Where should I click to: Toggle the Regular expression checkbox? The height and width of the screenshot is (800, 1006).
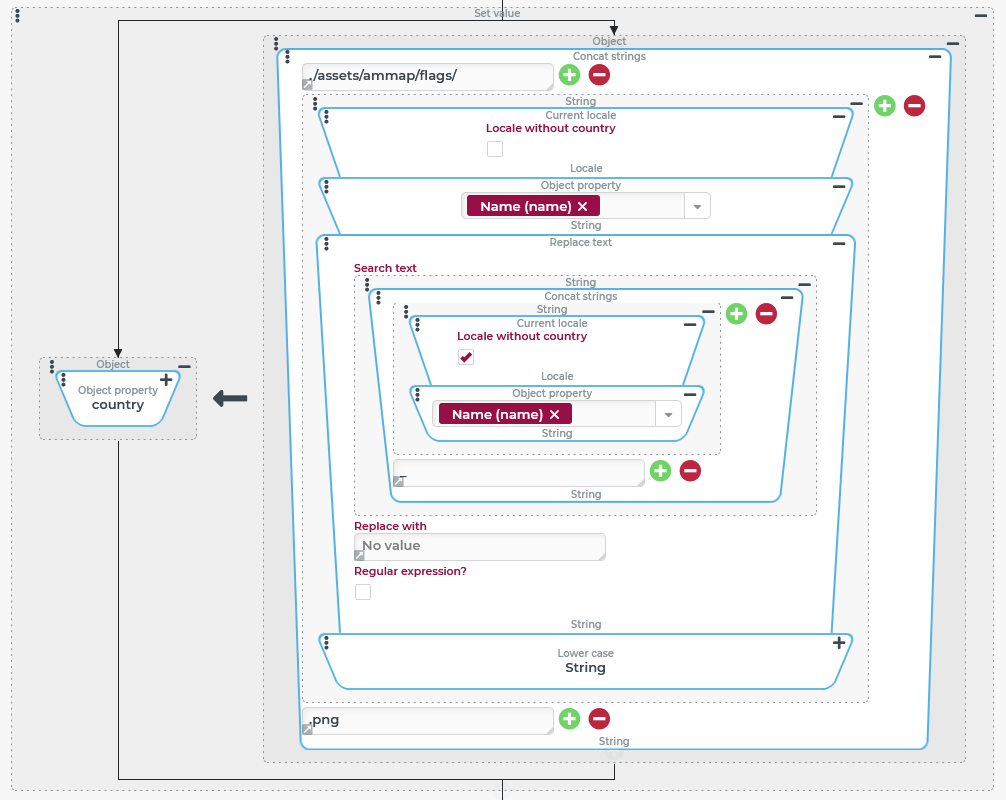tap(363, 592)
